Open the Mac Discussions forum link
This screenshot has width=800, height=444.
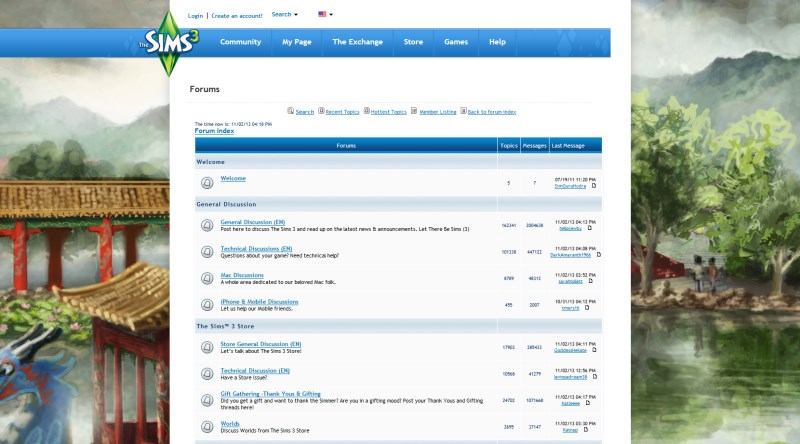tap(242, 275)
